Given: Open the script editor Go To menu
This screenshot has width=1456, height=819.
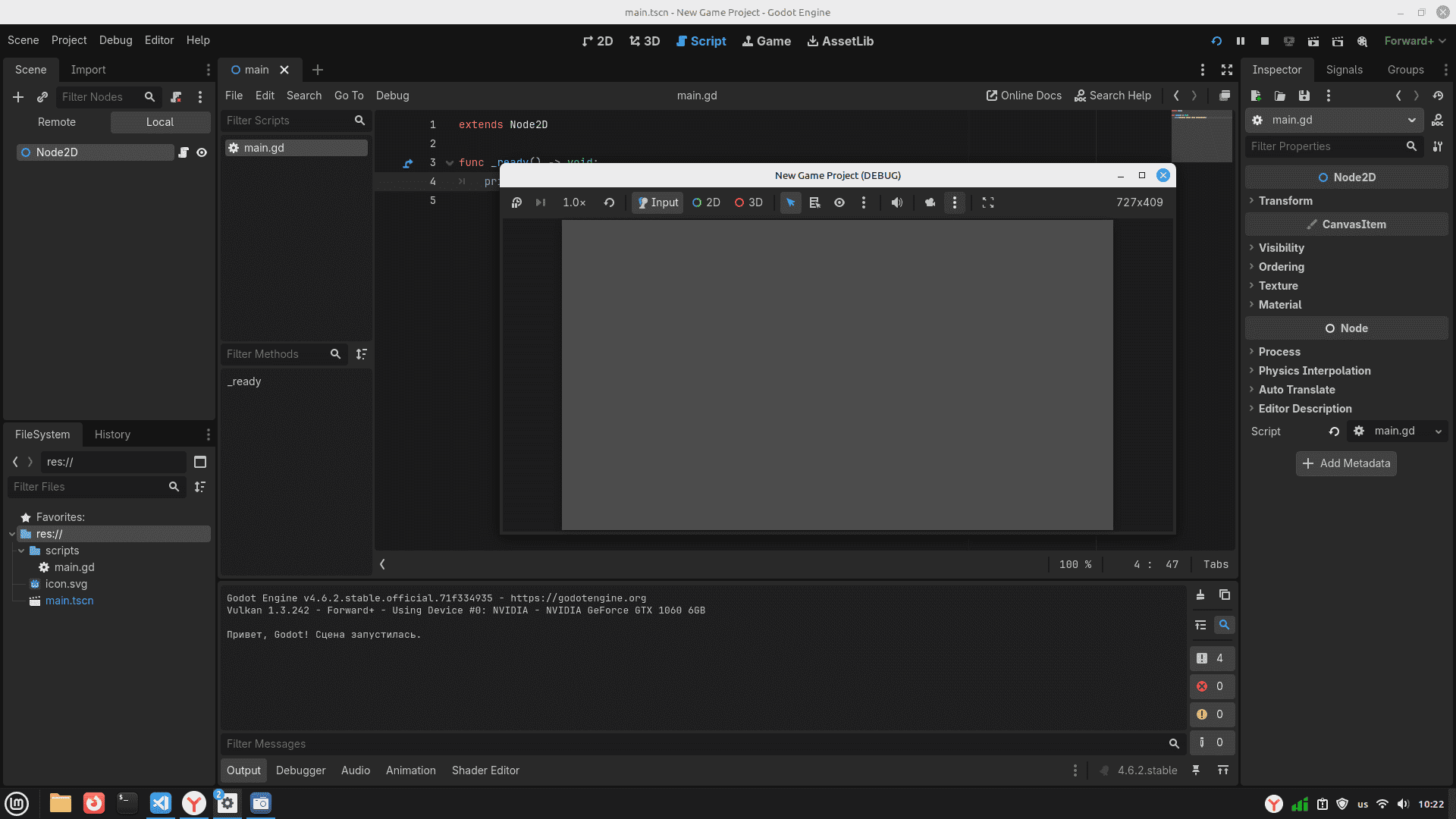Looking at the screenshot, I should (349, 96).
